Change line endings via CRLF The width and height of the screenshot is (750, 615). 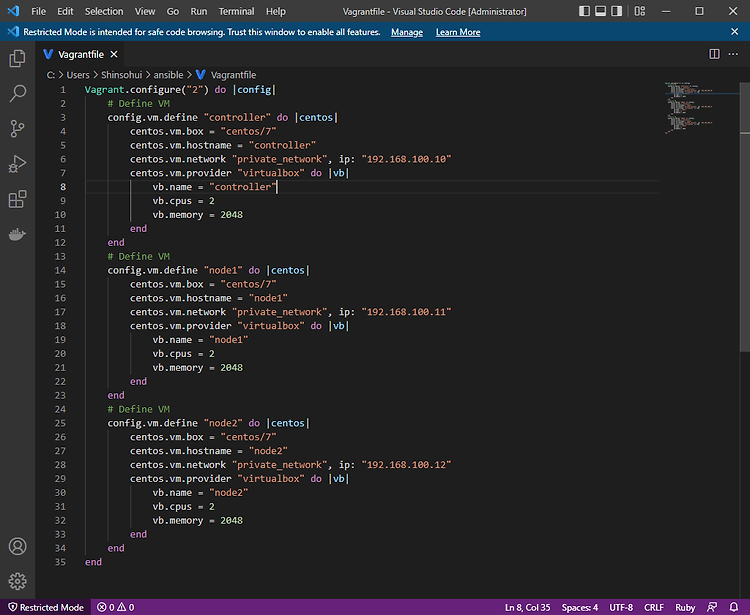(x=653, y=607)
